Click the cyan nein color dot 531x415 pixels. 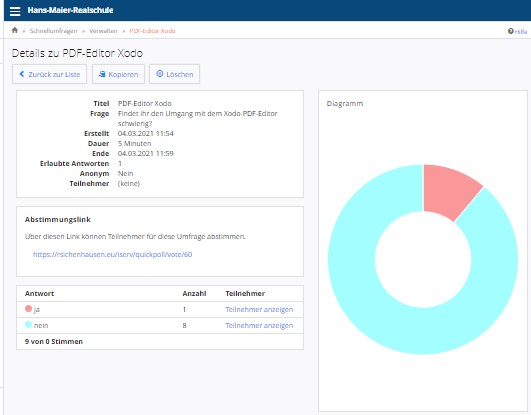(x=28, y=325)
